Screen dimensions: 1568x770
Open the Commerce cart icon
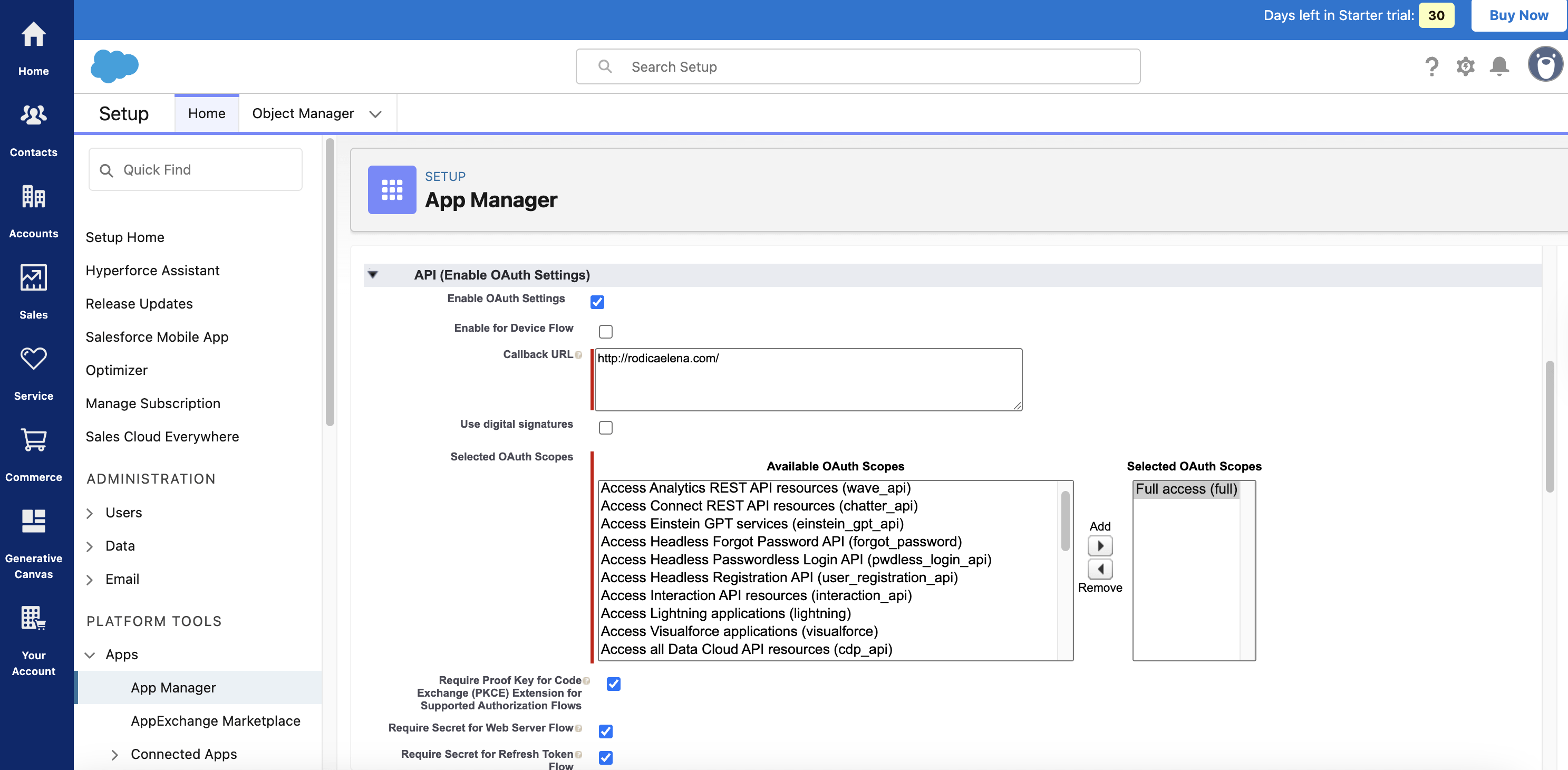[x=33, y=440]
